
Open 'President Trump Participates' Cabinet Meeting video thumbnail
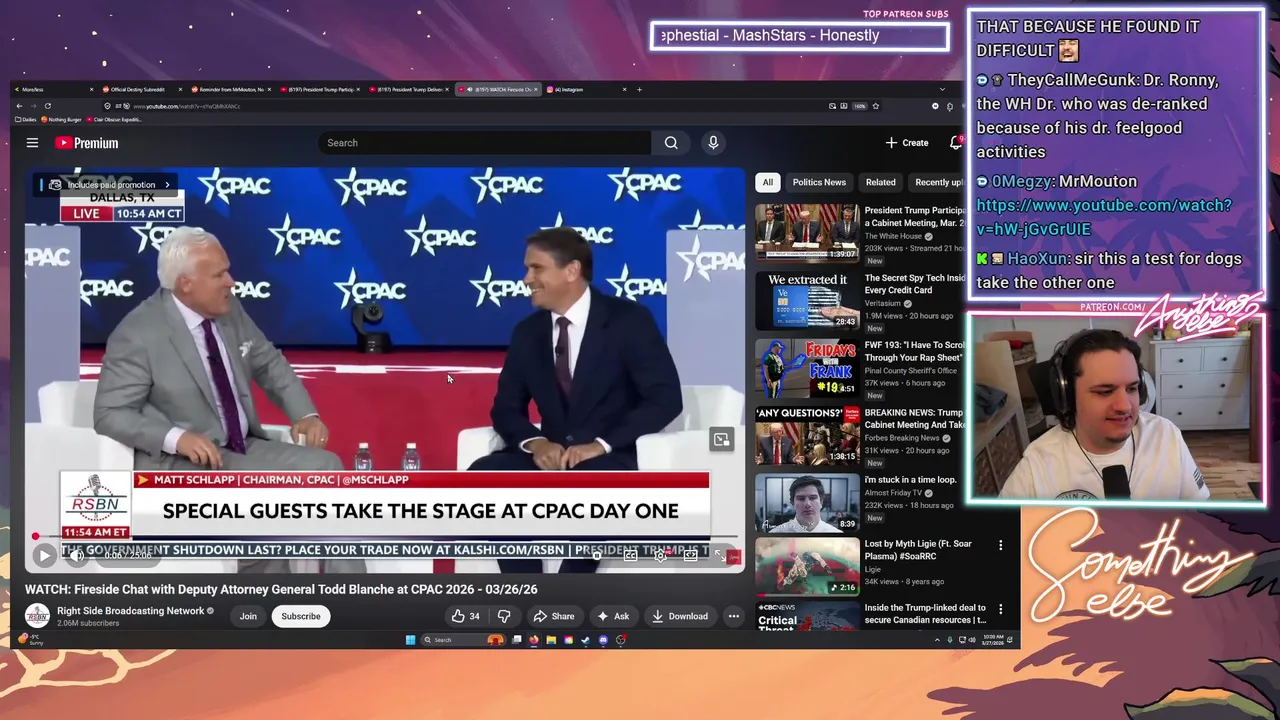[x=807, y=232]
